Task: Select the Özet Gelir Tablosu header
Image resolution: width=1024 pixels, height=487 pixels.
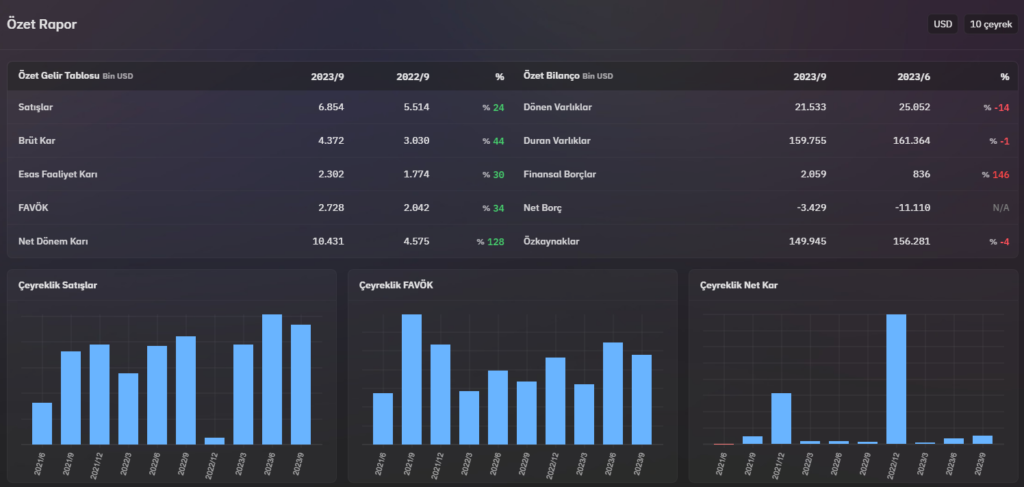Action: click(59, 76)
